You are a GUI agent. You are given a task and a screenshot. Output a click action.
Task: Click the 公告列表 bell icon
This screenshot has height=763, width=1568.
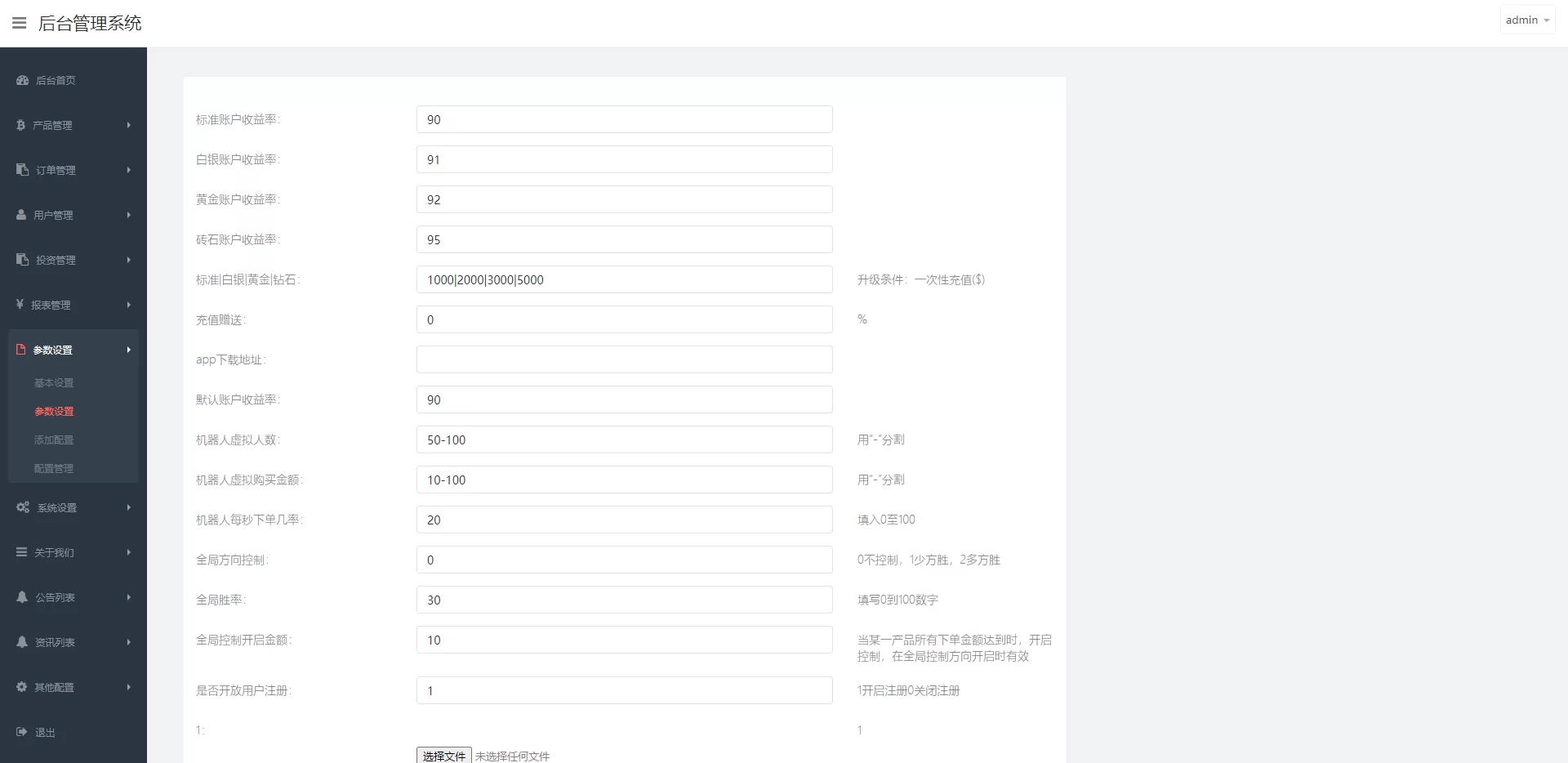[21, 597]
